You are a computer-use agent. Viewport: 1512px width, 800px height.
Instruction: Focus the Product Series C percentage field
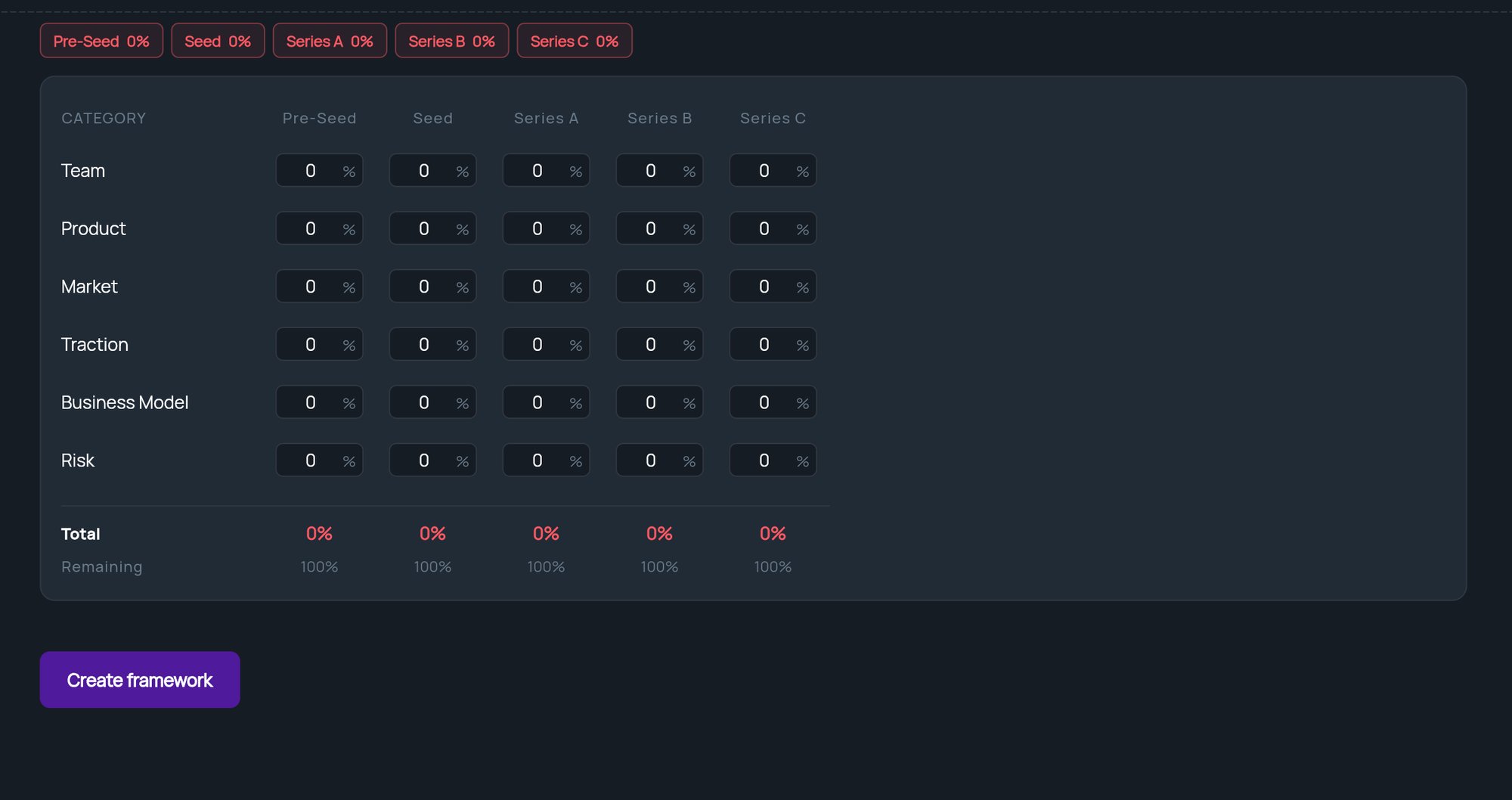point(773,228)
